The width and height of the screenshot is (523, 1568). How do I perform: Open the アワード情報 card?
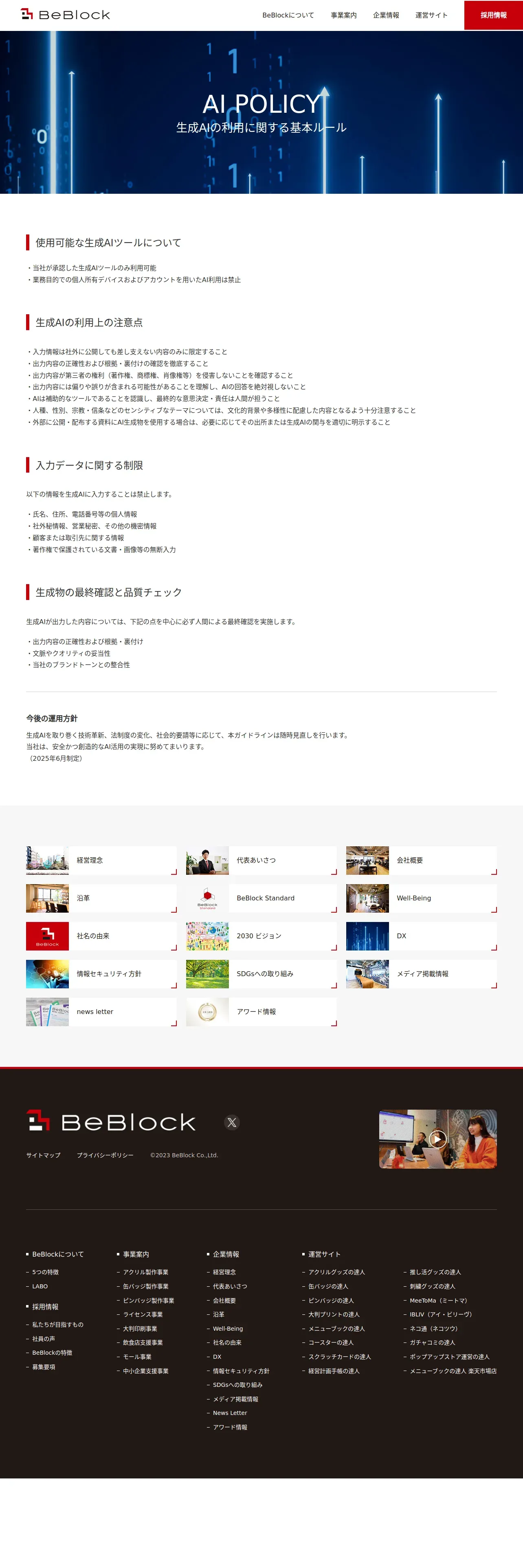[261, 1012]
